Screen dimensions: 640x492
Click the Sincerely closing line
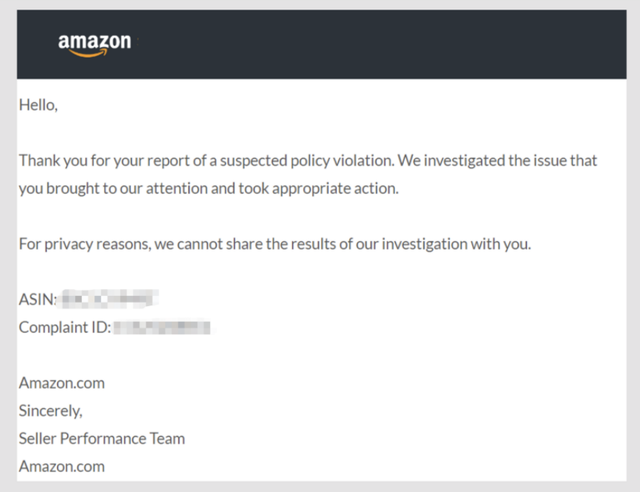[x=51, y=411]
